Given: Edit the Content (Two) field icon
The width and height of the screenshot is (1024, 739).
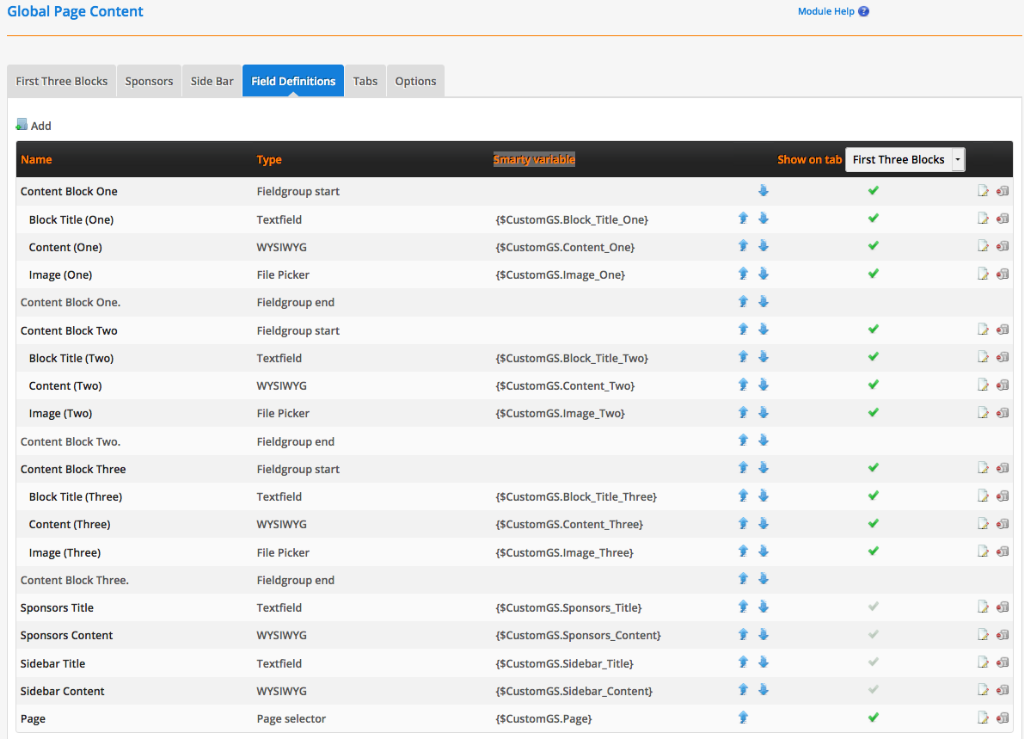Looking at the screenshot, I should pyautogui.click(x=983, y=385).
